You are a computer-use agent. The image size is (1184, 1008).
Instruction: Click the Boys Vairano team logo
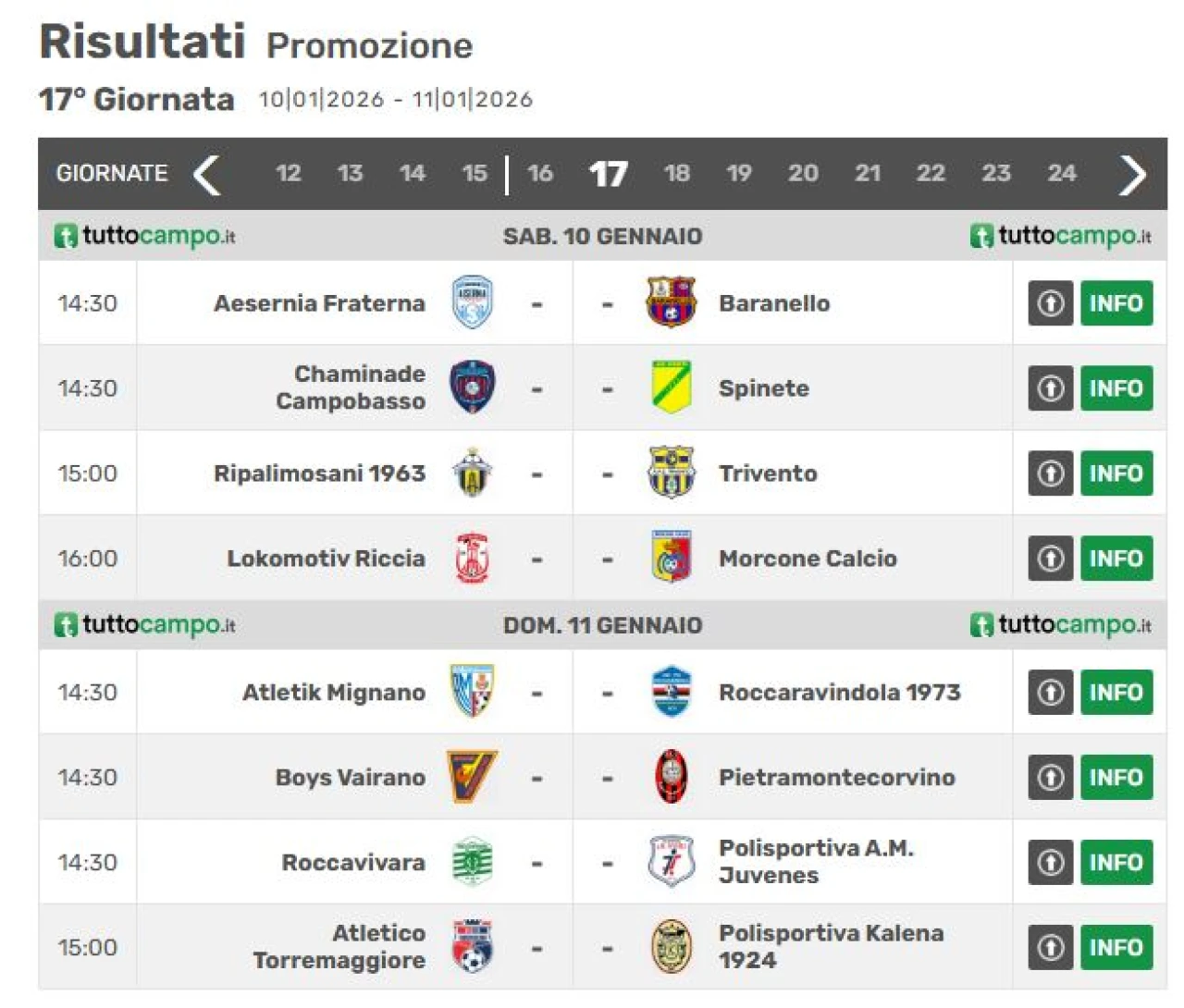tap(472, 777)
